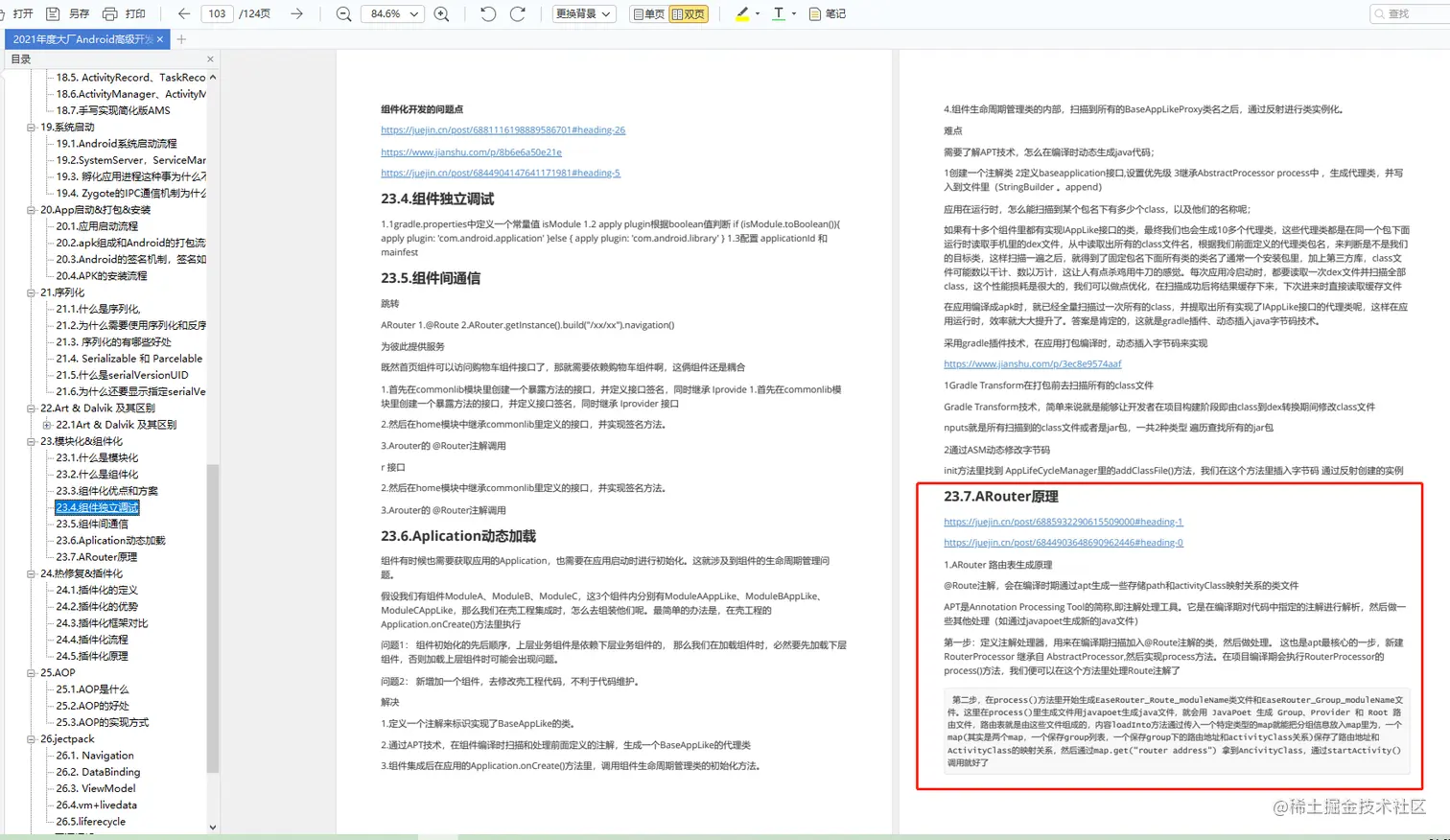Click outline scrollbar down arrow

tap(213, 827)
